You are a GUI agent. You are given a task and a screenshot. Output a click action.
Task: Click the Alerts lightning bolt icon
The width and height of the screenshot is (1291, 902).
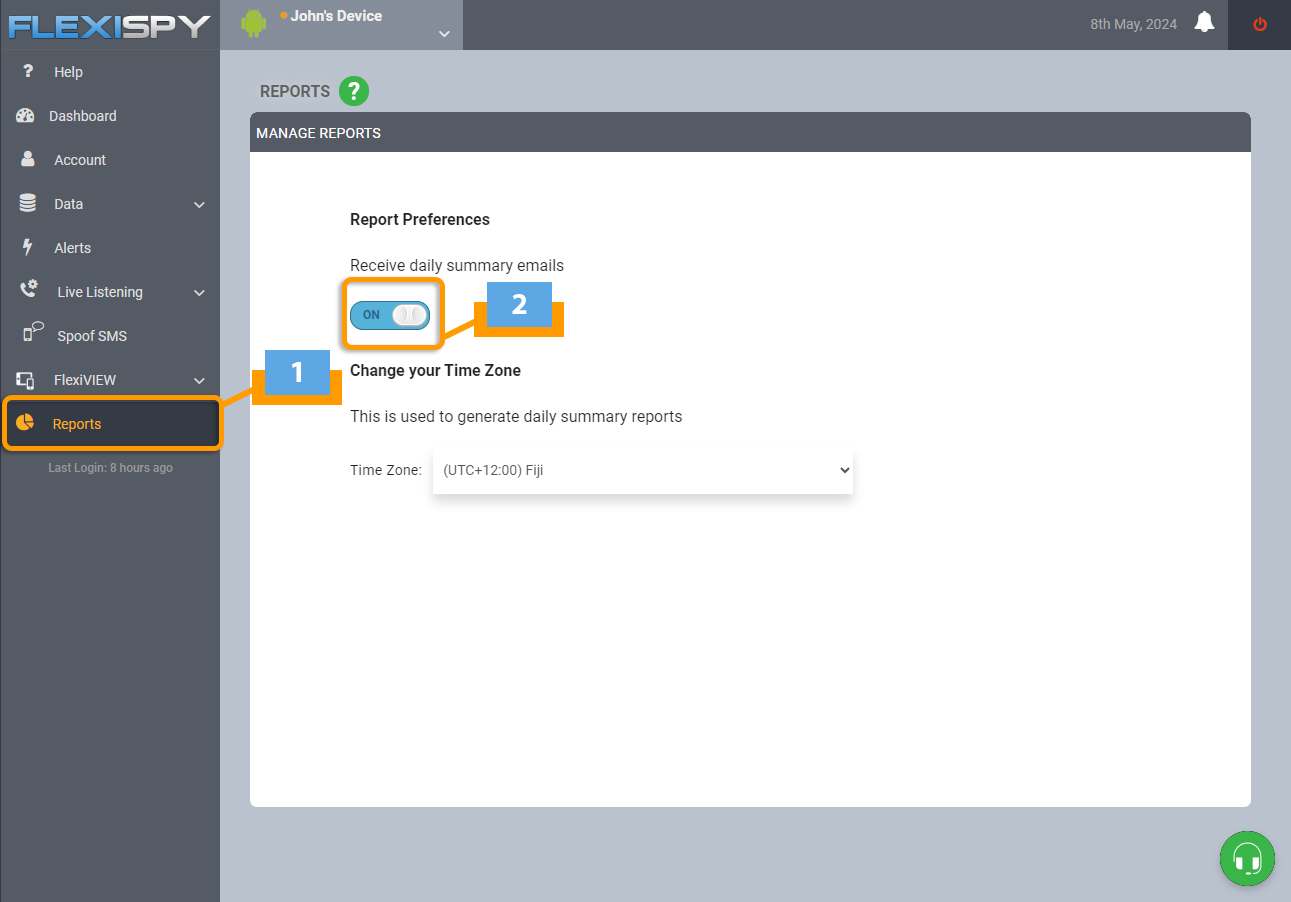[x=28, y=248]
